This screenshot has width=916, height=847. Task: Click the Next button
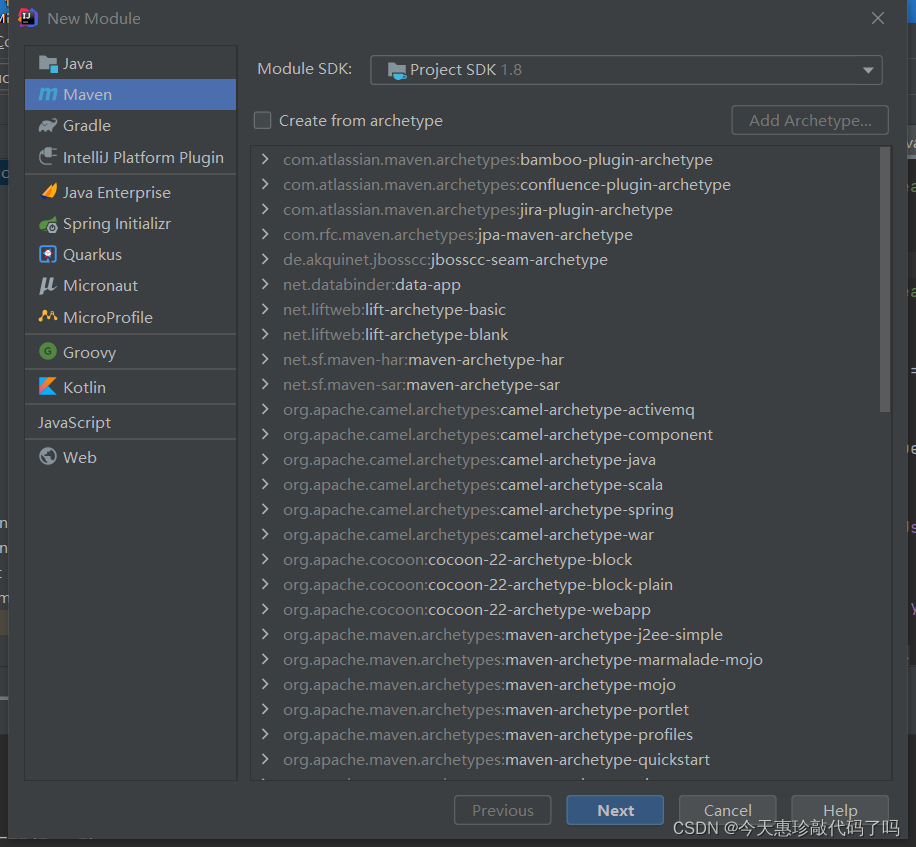click(615, 810)
